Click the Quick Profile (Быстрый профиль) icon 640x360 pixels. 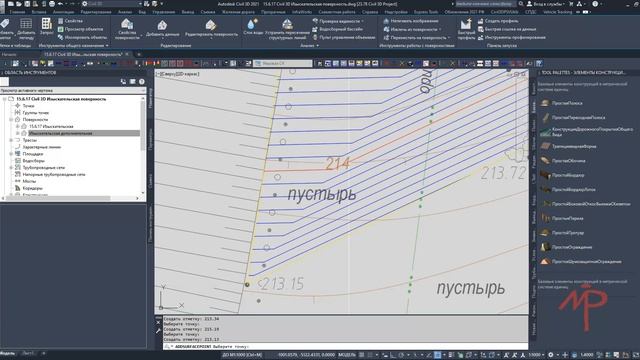click(x=466, y=25)
